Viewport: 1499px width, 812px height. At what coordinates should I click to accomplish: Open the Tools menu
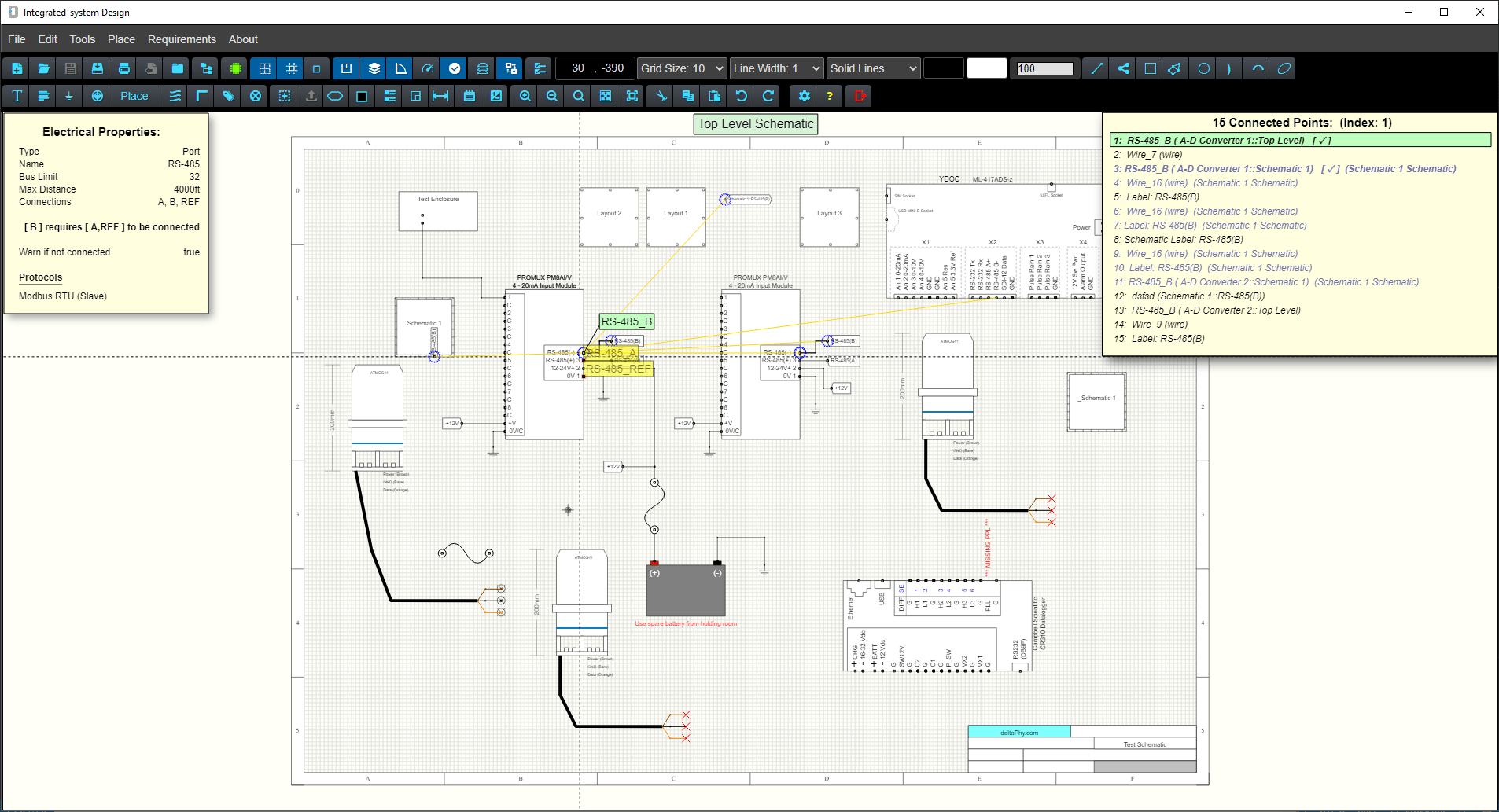(x=83, y=39)
